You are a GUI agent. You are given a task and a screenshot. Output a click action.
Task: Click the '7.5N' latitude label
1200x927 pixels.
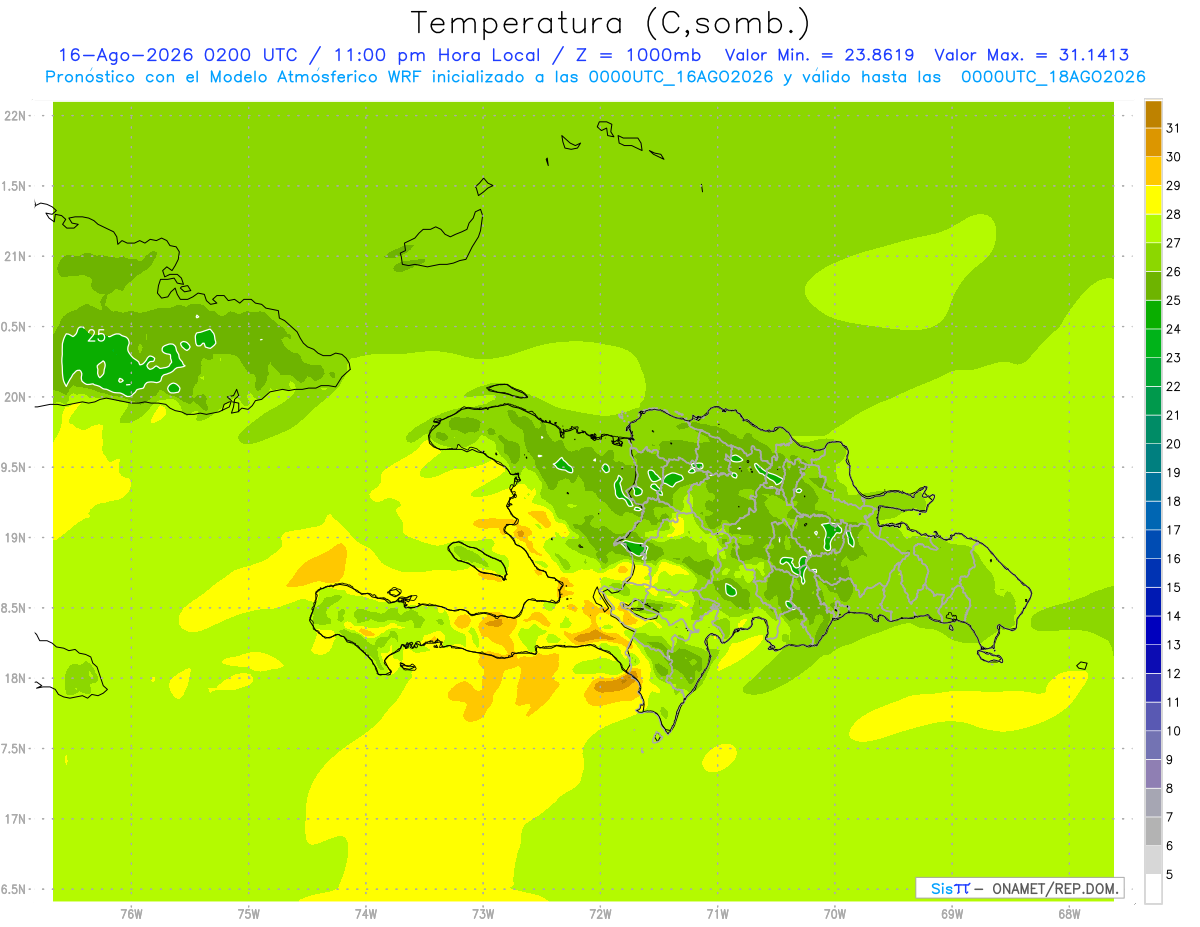(x=14, y=749)
